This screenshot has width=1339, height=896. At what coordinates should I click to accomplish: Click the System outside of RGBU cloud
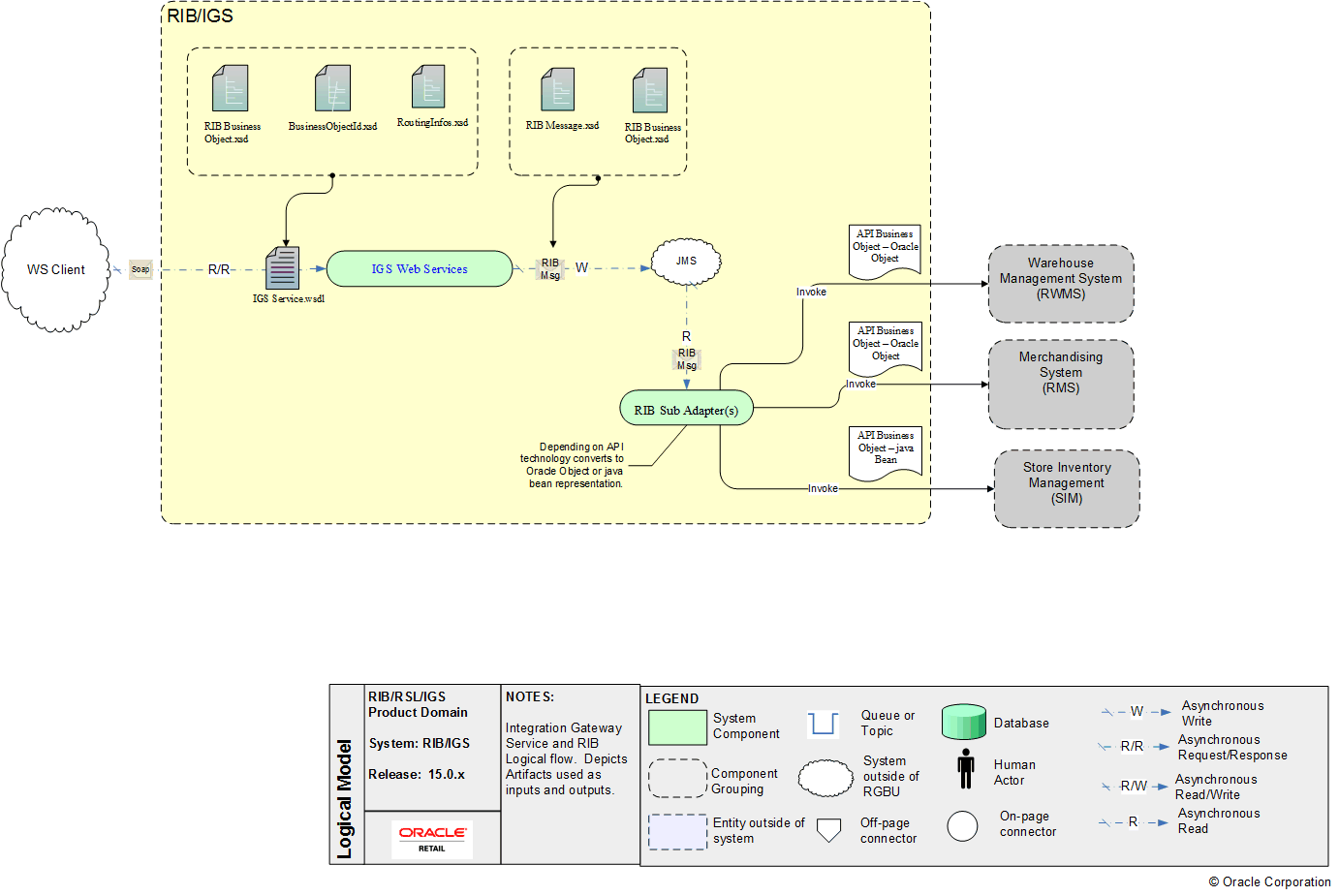coord(825,778)
